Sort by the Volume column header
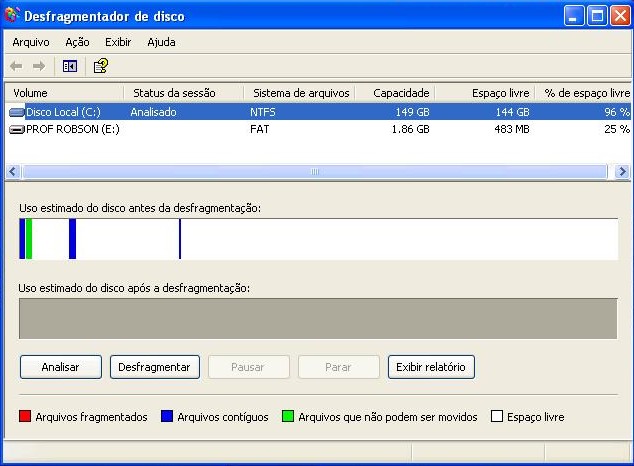The image size is (634, 466). 65,93
